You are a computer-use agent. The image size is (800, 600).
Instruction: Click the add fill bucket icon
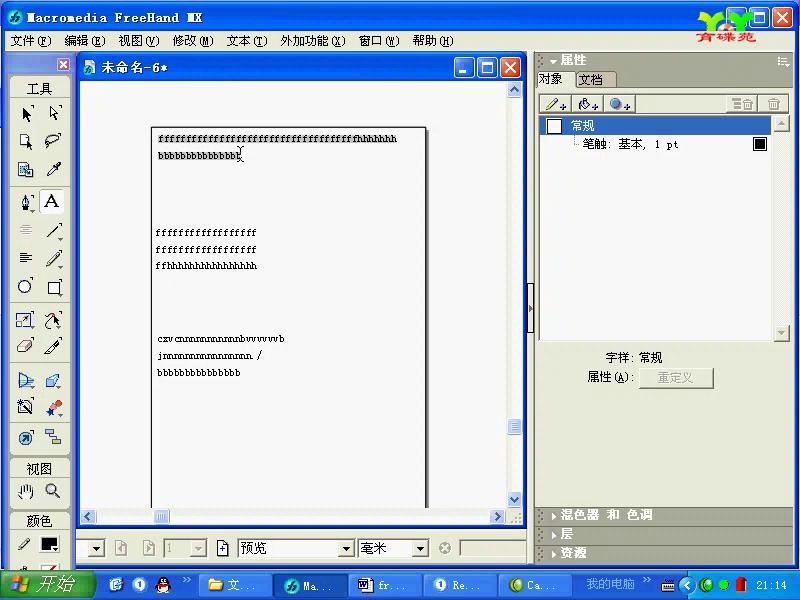click(588, 104)
